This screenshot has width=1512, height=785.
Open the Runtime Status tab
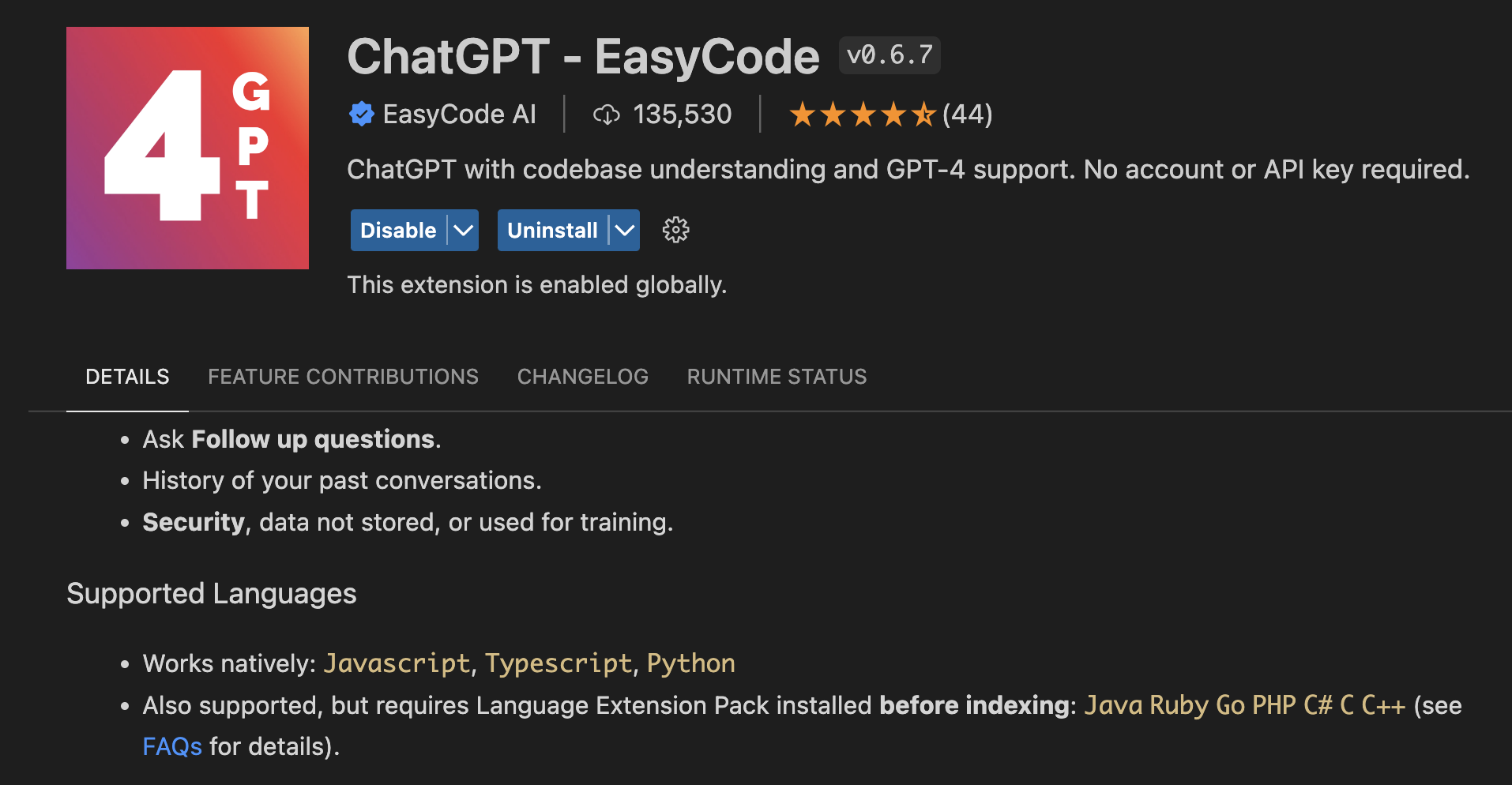[x=777, y=377]
